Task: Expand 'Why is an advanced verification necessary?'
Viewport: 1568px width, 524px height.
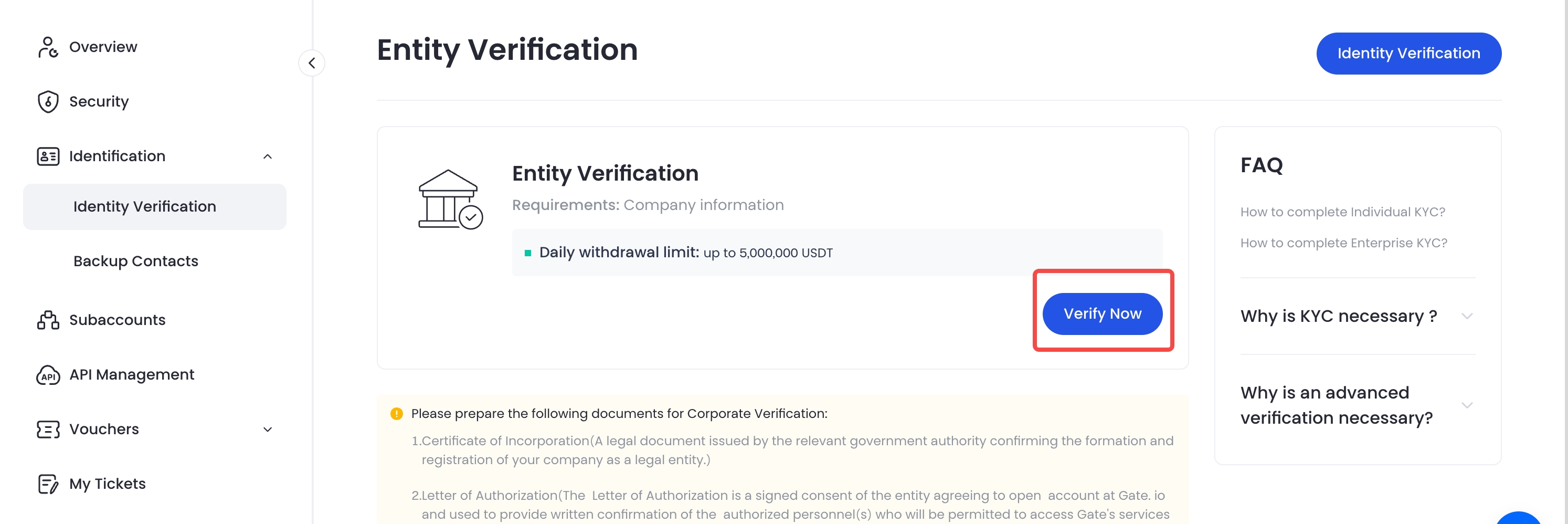Action: (1467, 405)
